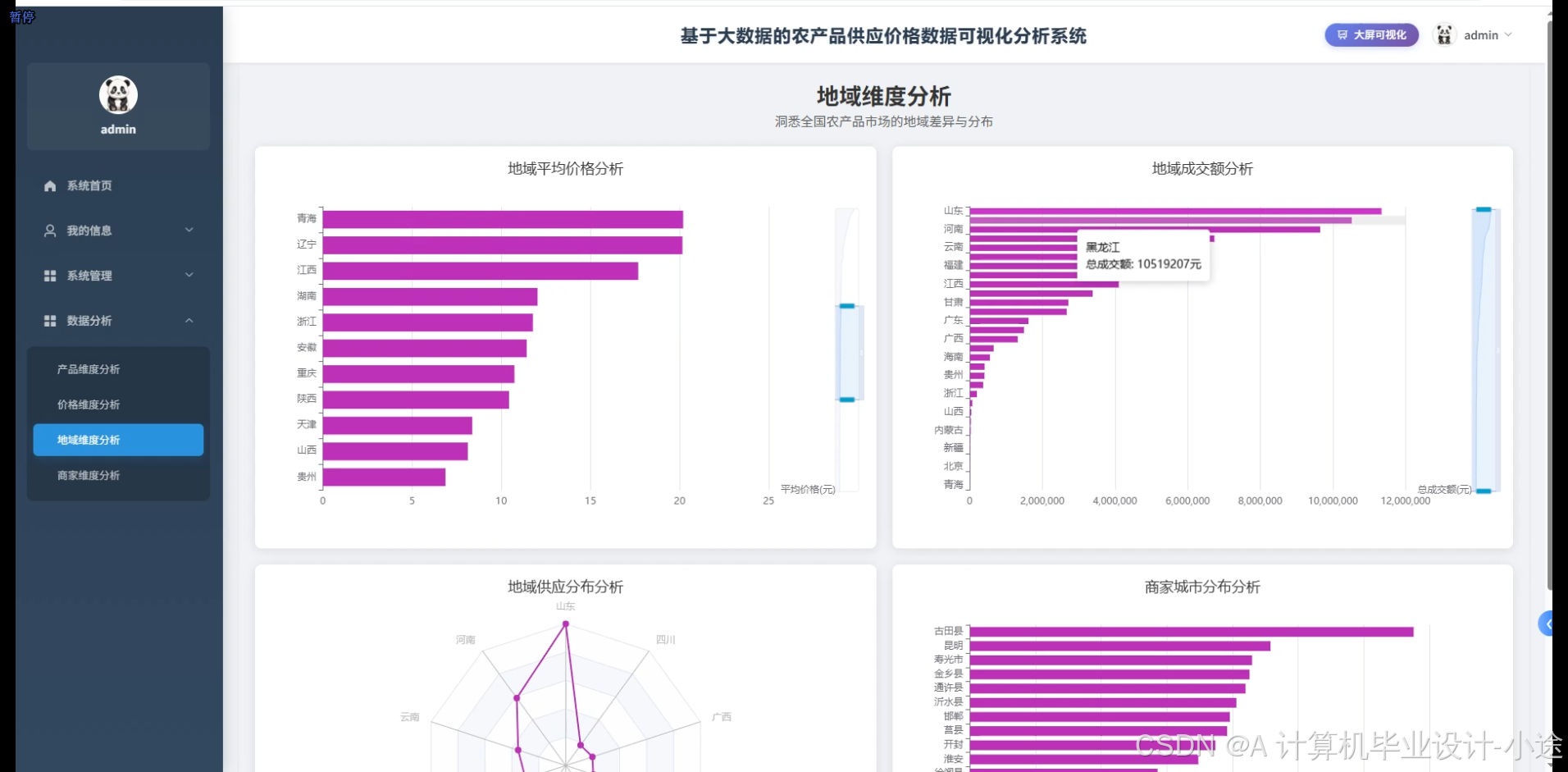Click the 古田县 bar in 商家城市分布分析
1568x772 pixels.
1192,632
